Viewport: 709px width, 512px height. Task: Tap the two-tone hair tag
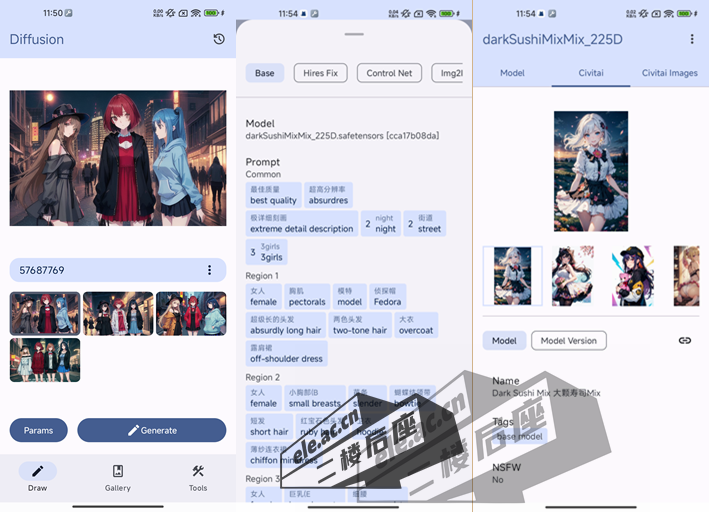coord(360,325)
